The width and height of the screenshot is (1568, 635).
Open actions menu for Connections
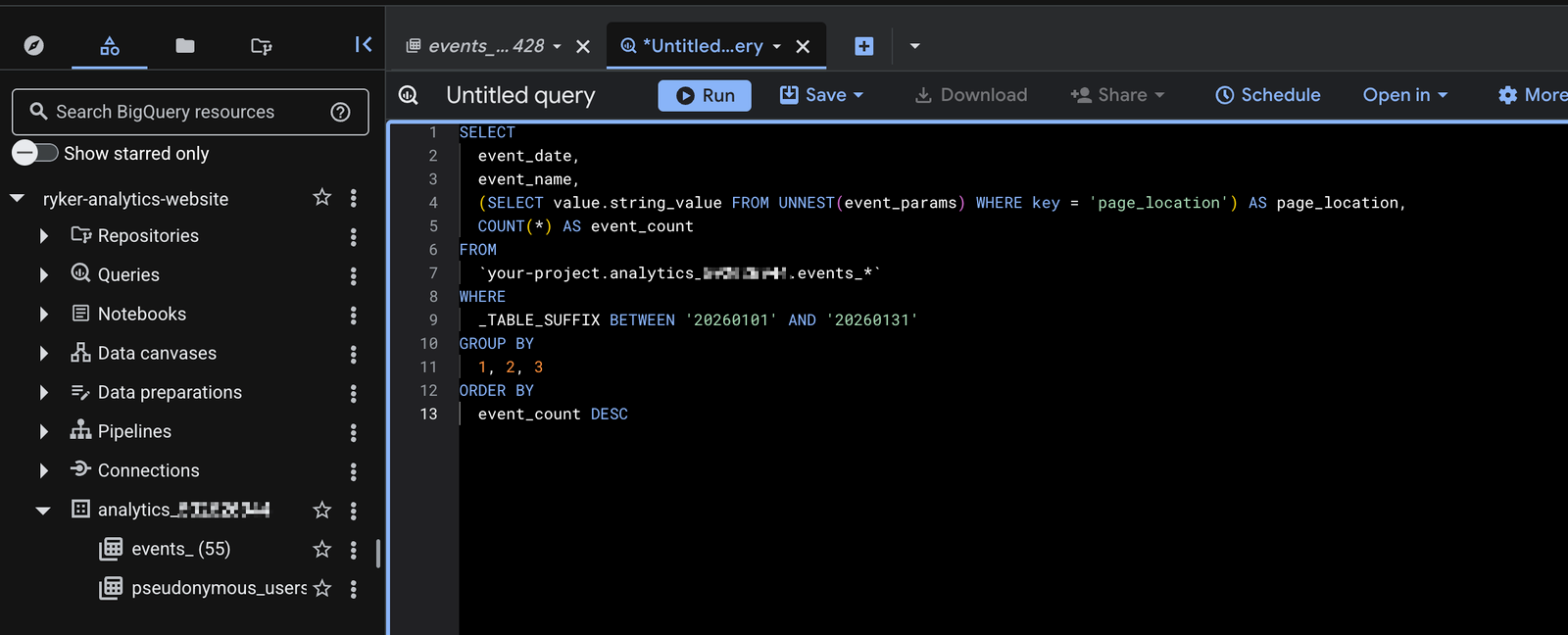coord(354,471)
